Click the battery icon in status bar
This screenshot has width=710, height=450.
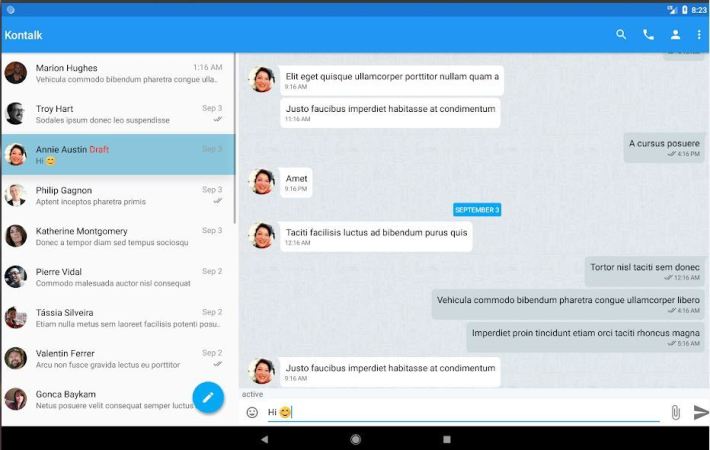(x=685, y=10)
